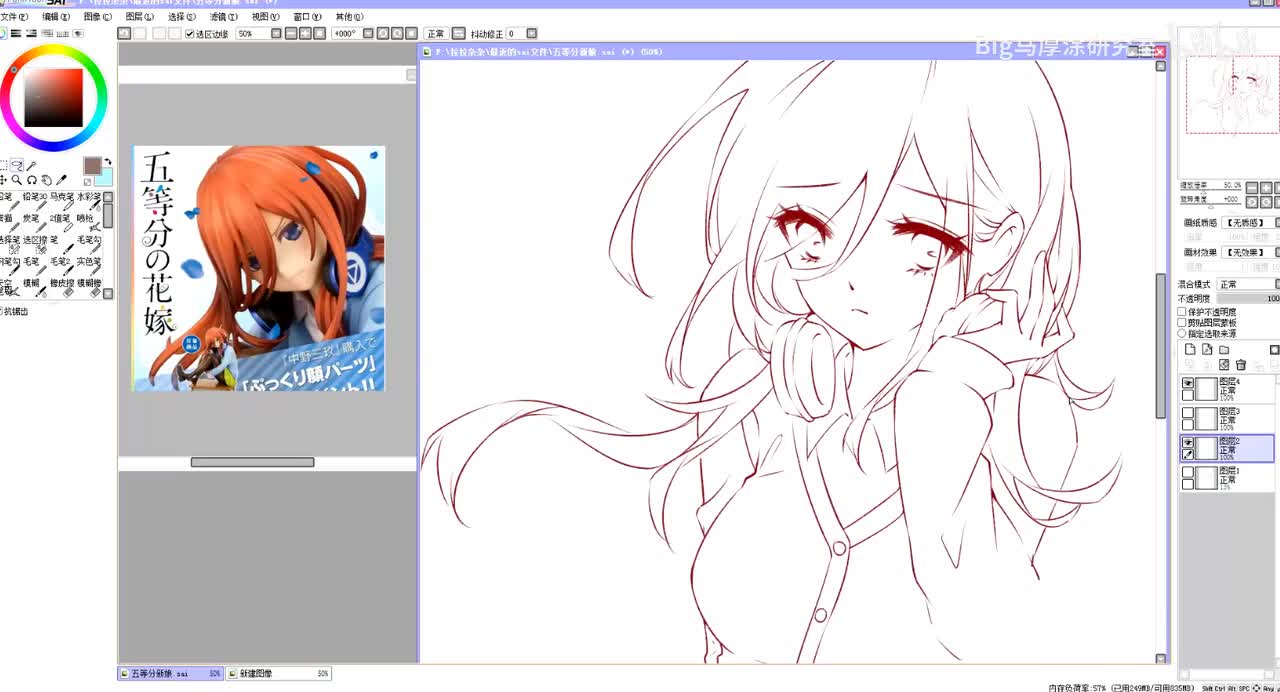Choose the 模糊 blur tool
1280x692 pixels.
34,290
